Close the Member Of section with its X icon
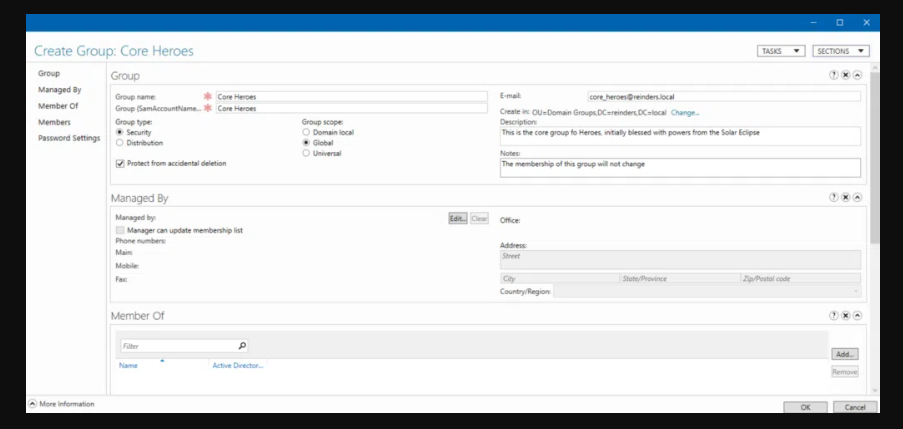The height and width of the screenshot is (429, 903). [x=845, y=315]
